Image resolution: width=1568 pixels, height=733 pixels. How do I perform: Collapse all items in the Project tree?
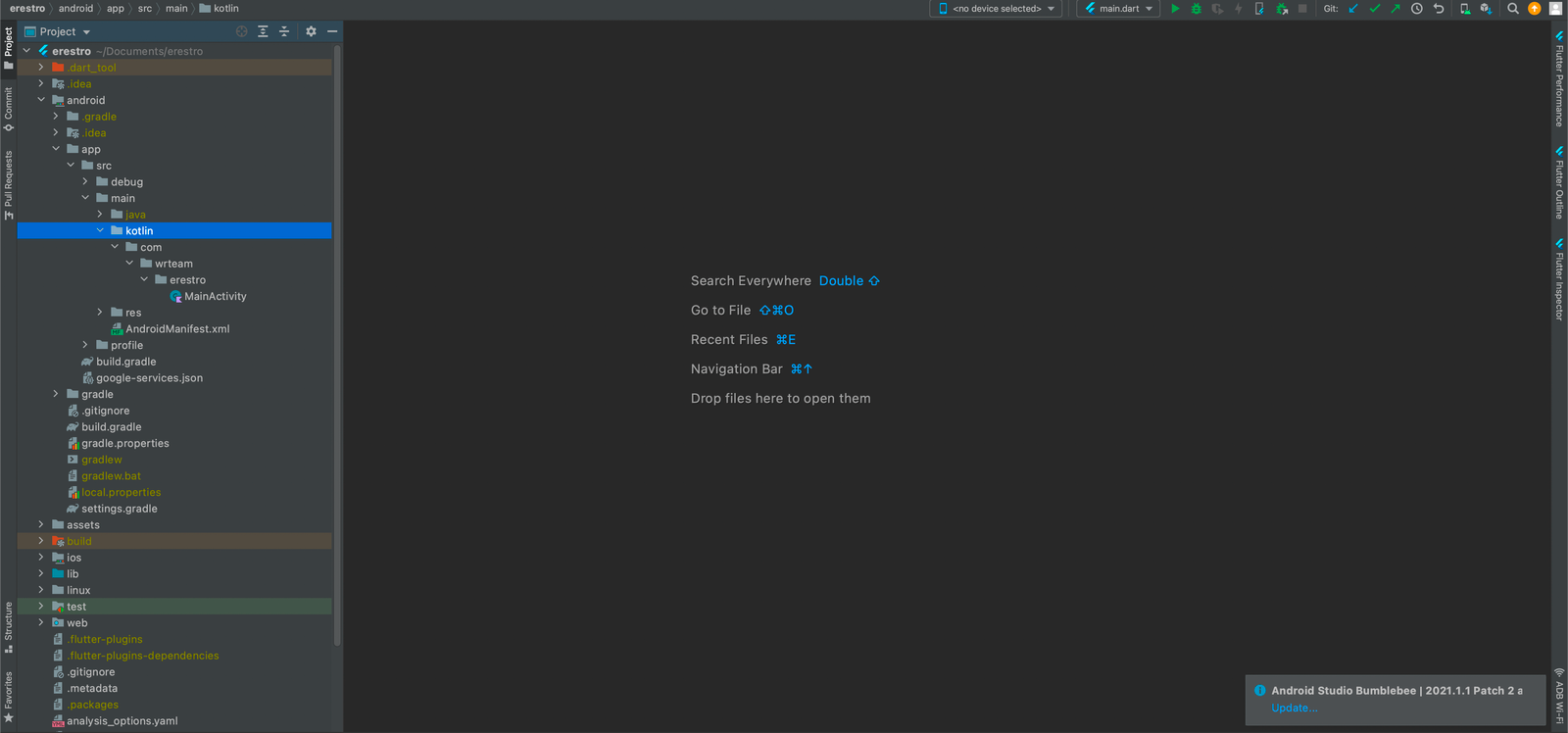284,31
